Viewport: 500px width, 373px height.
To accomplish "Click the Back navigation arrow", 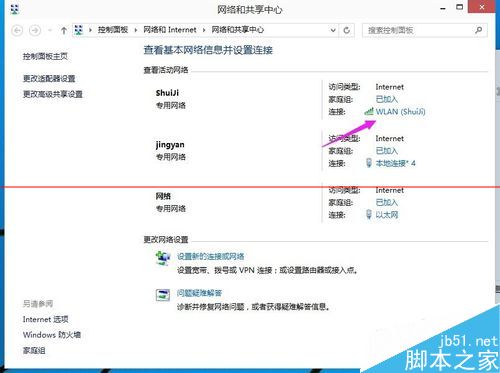I will [x=17, y=30].
